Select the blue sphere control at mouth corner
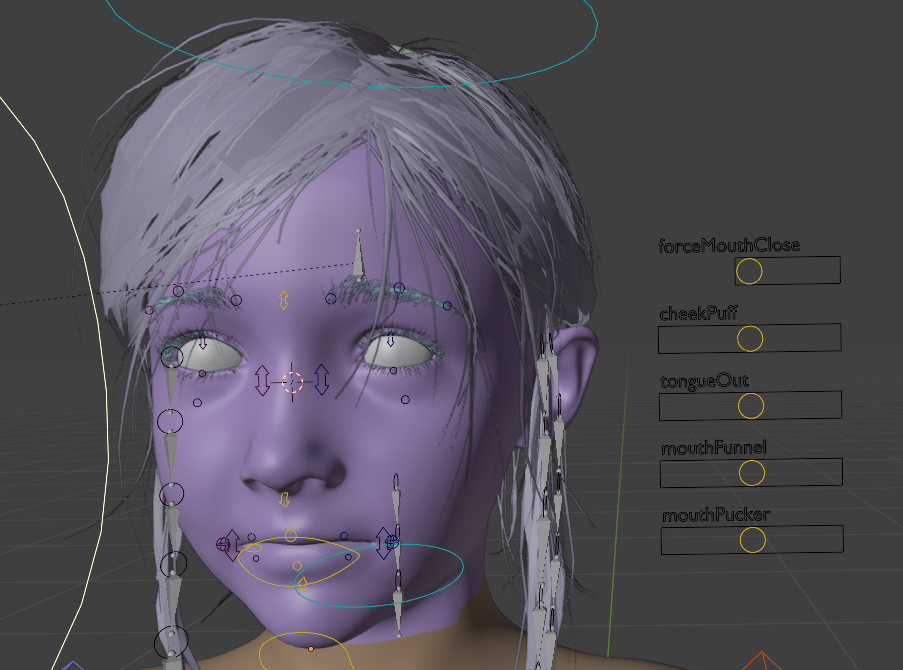This screenshot has height=670, width=903. [392, 542]
